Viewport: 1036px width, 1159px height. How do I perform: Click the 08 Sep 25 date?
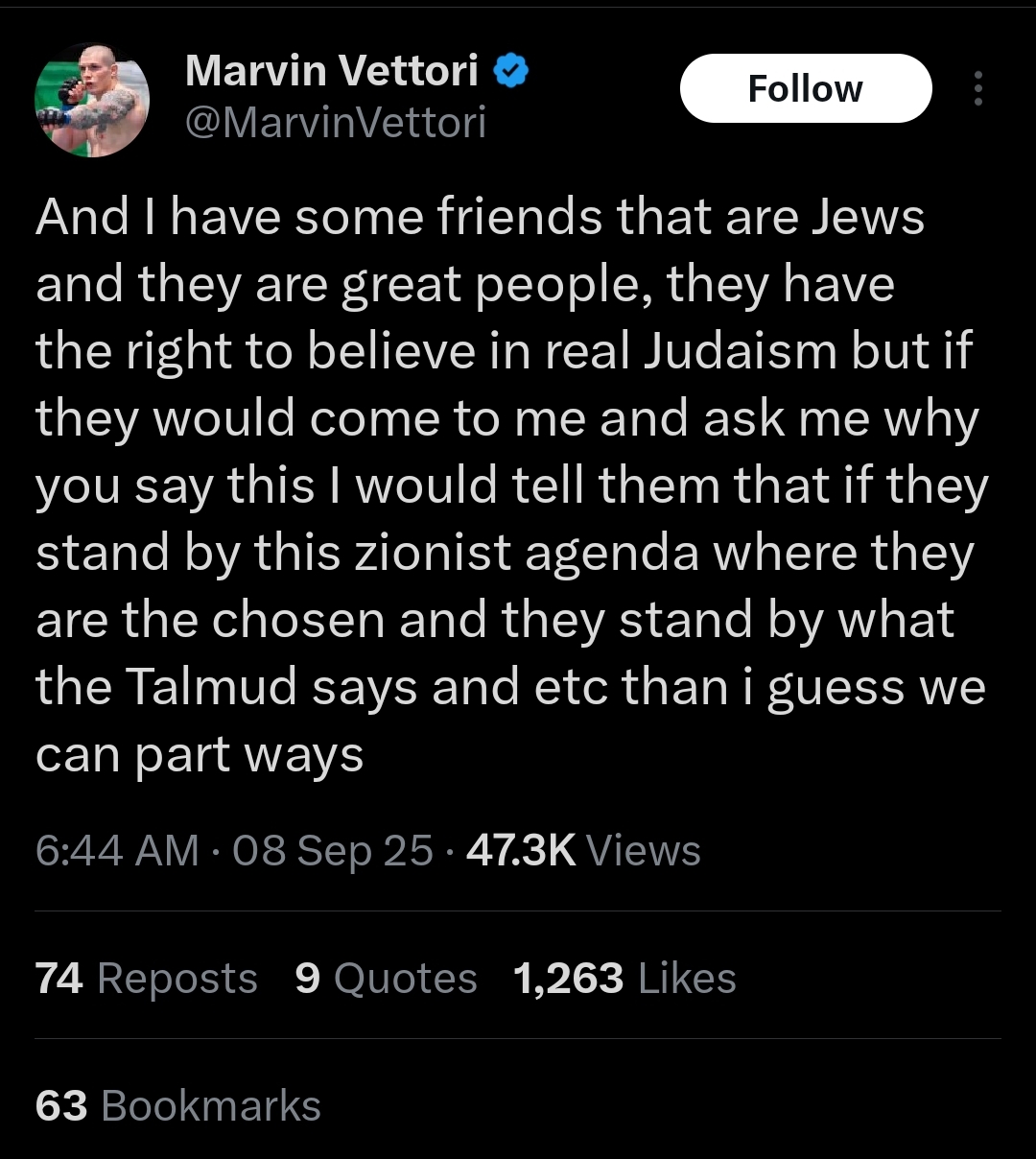coord(333,851)
